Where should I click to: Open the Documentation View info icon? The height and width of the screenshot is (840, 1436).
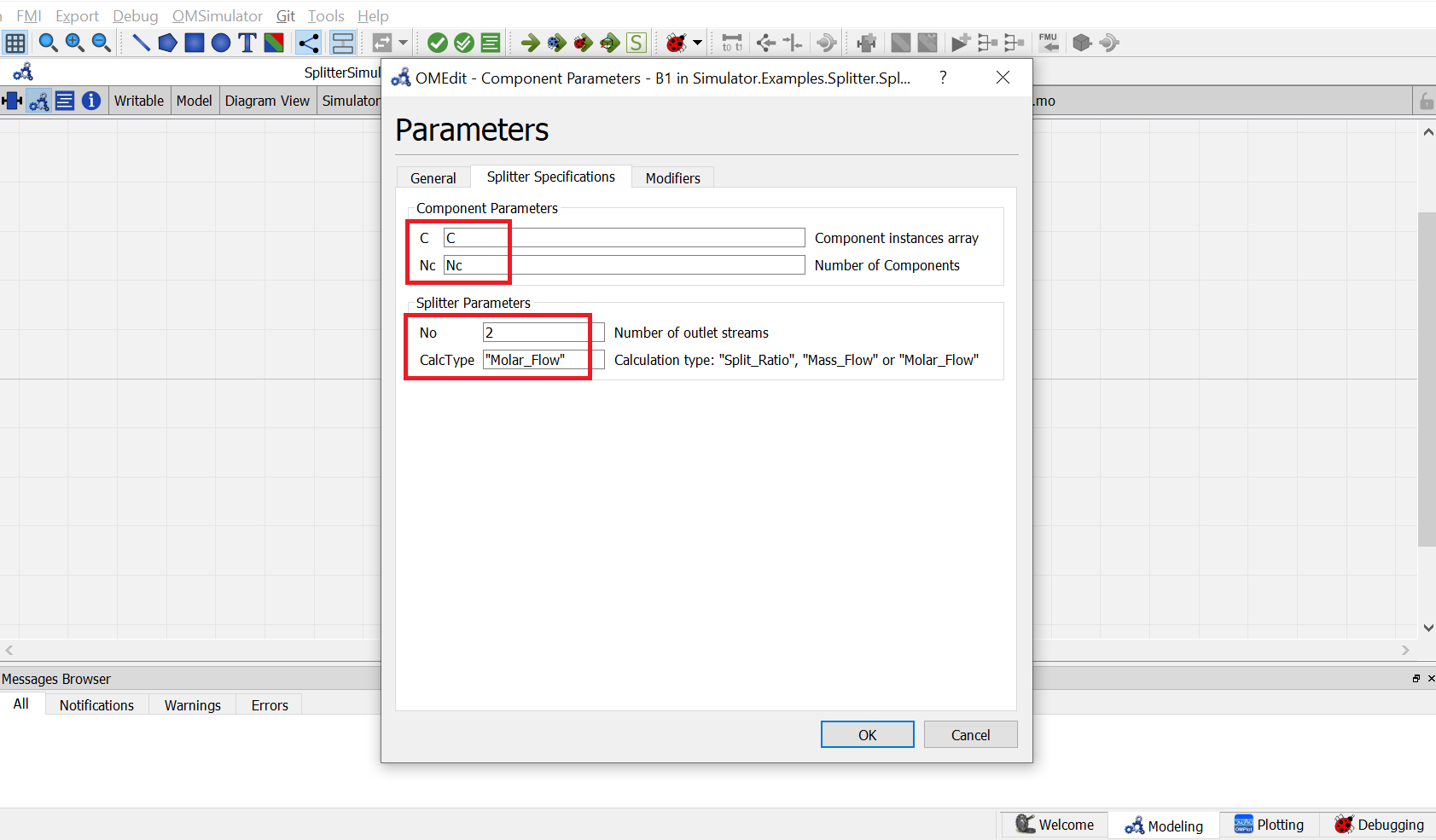(x=91, y=101)
